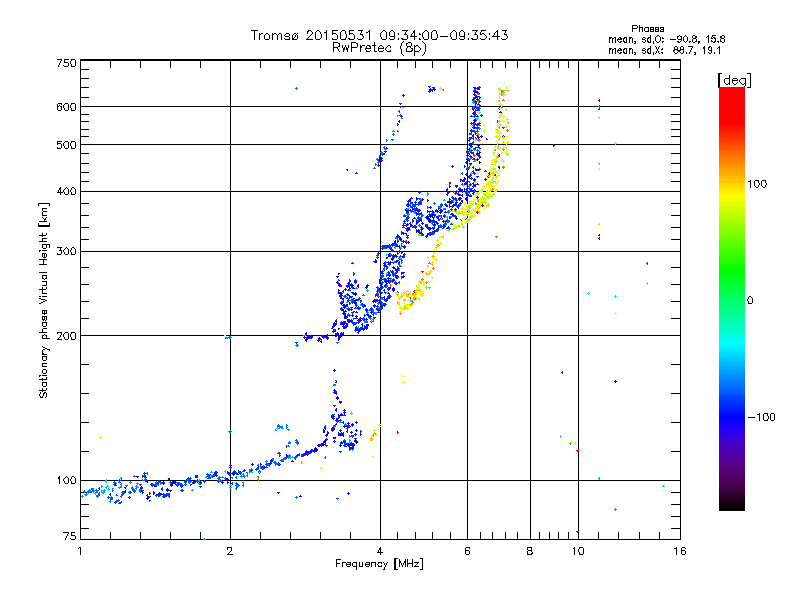This screenshot has height=600, width=800.
Task: Click the x-axis tick label '4'
Action: point(380,551)
